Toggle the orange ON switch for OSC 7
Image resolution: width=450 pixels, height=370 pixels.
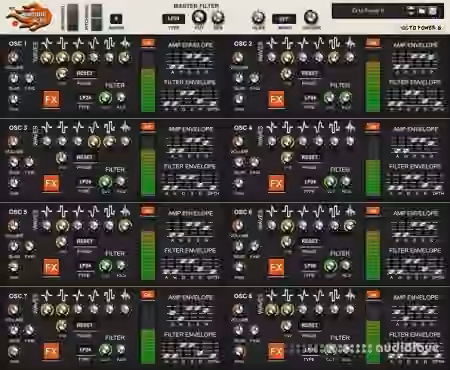[148, 295]
